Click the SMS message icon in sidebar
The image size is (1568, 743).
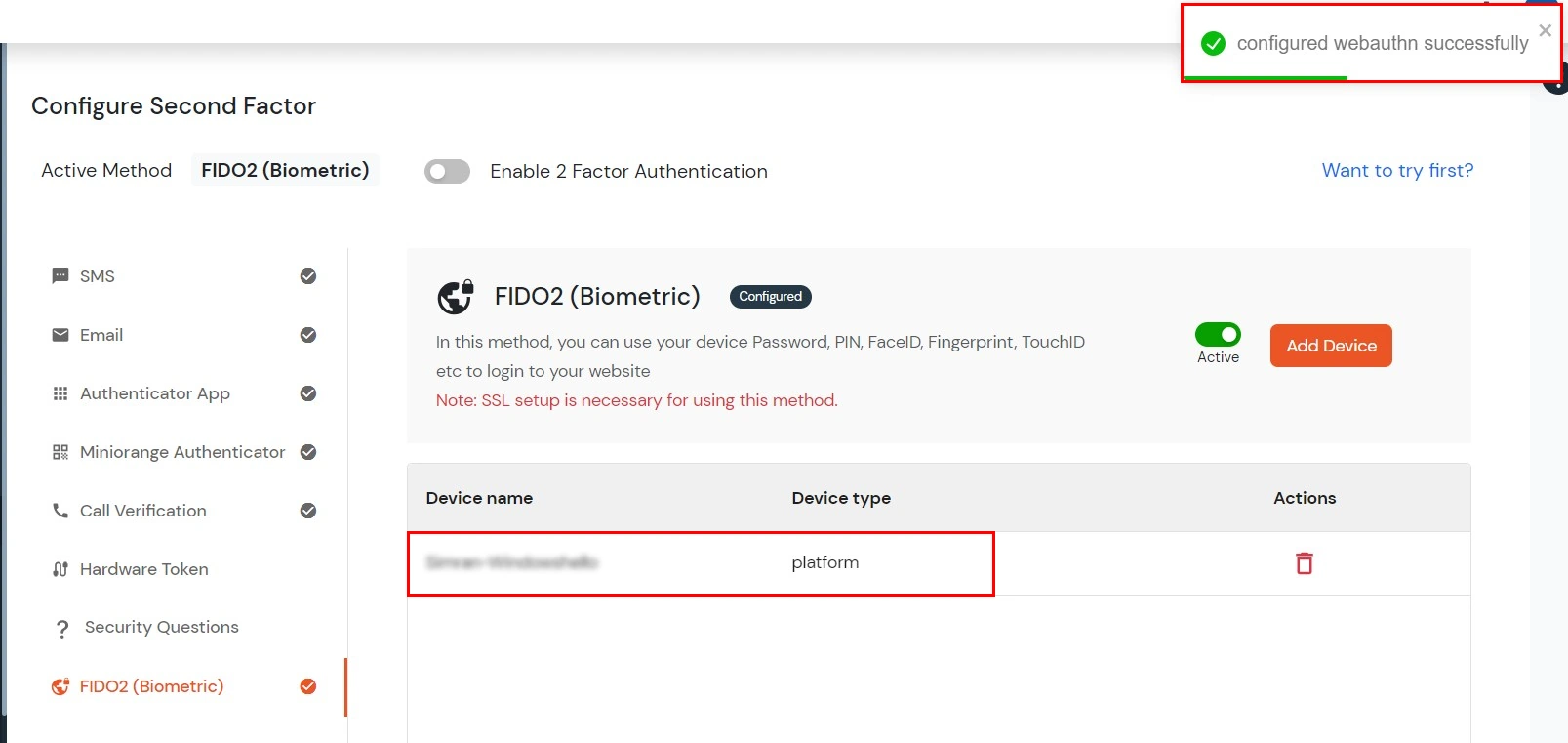pos(60,276)
